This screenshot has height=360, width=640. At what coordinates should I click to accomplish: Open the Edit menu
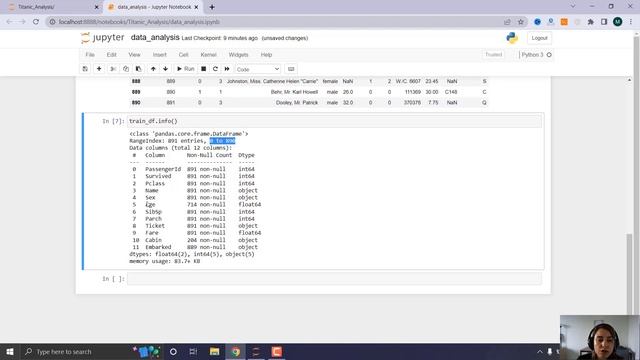(x=111, y=55)
